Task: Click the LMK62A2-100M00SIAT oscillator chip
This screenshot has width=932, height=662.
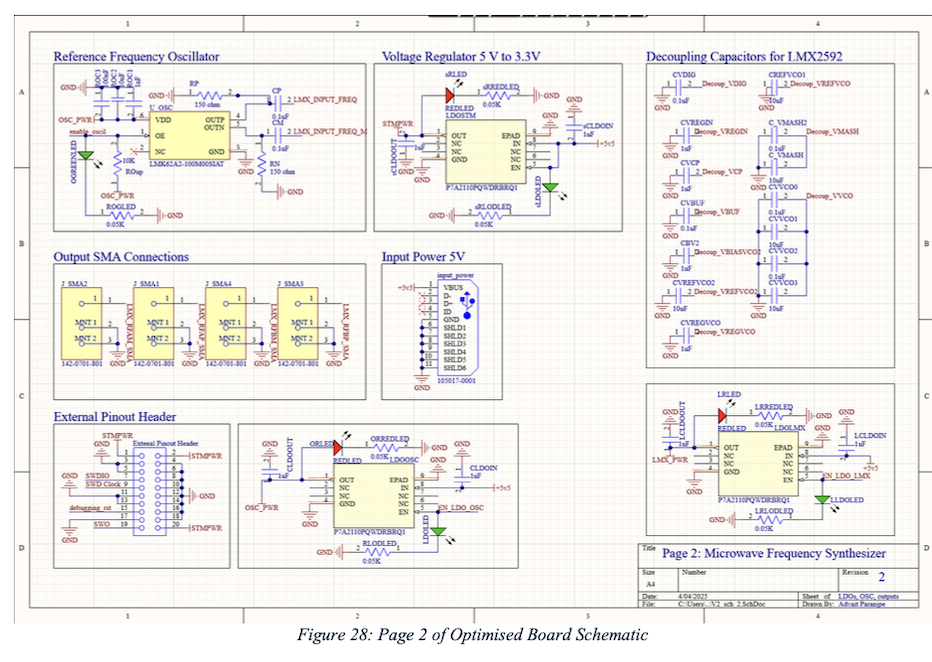Action: pos(190,134)
